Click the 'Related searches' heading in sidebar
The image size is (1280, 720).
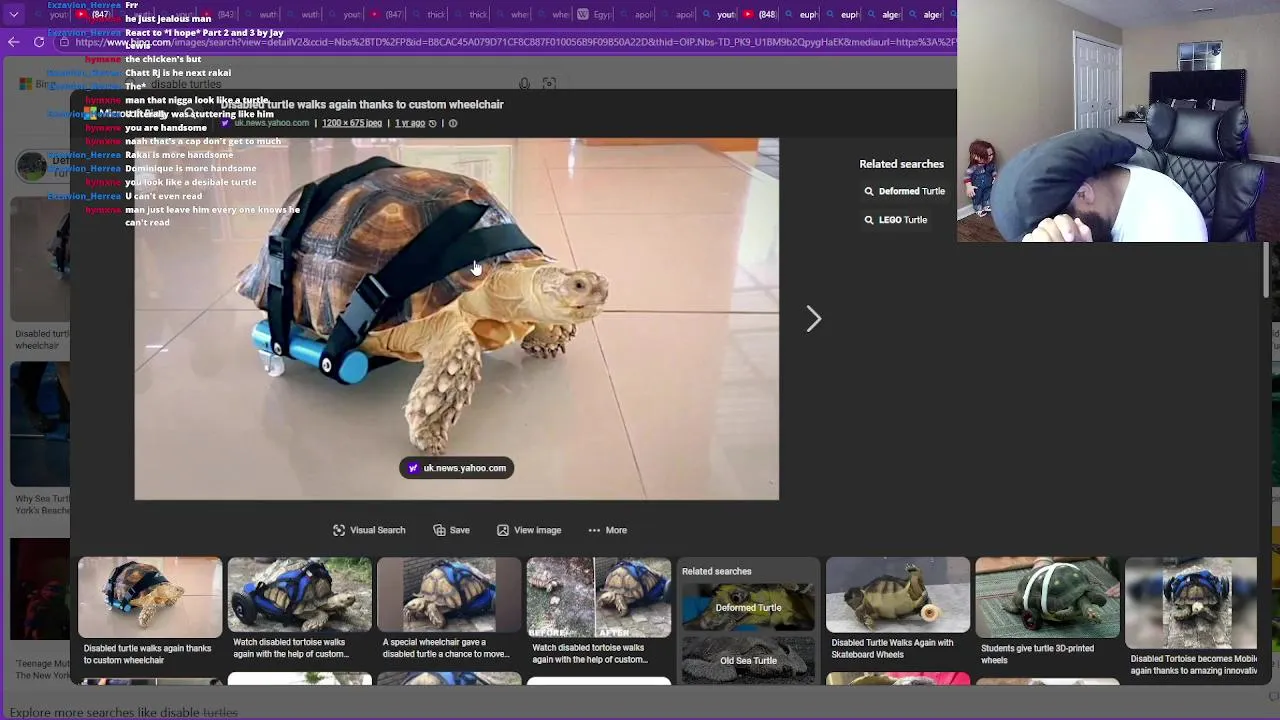click(901, 164)
